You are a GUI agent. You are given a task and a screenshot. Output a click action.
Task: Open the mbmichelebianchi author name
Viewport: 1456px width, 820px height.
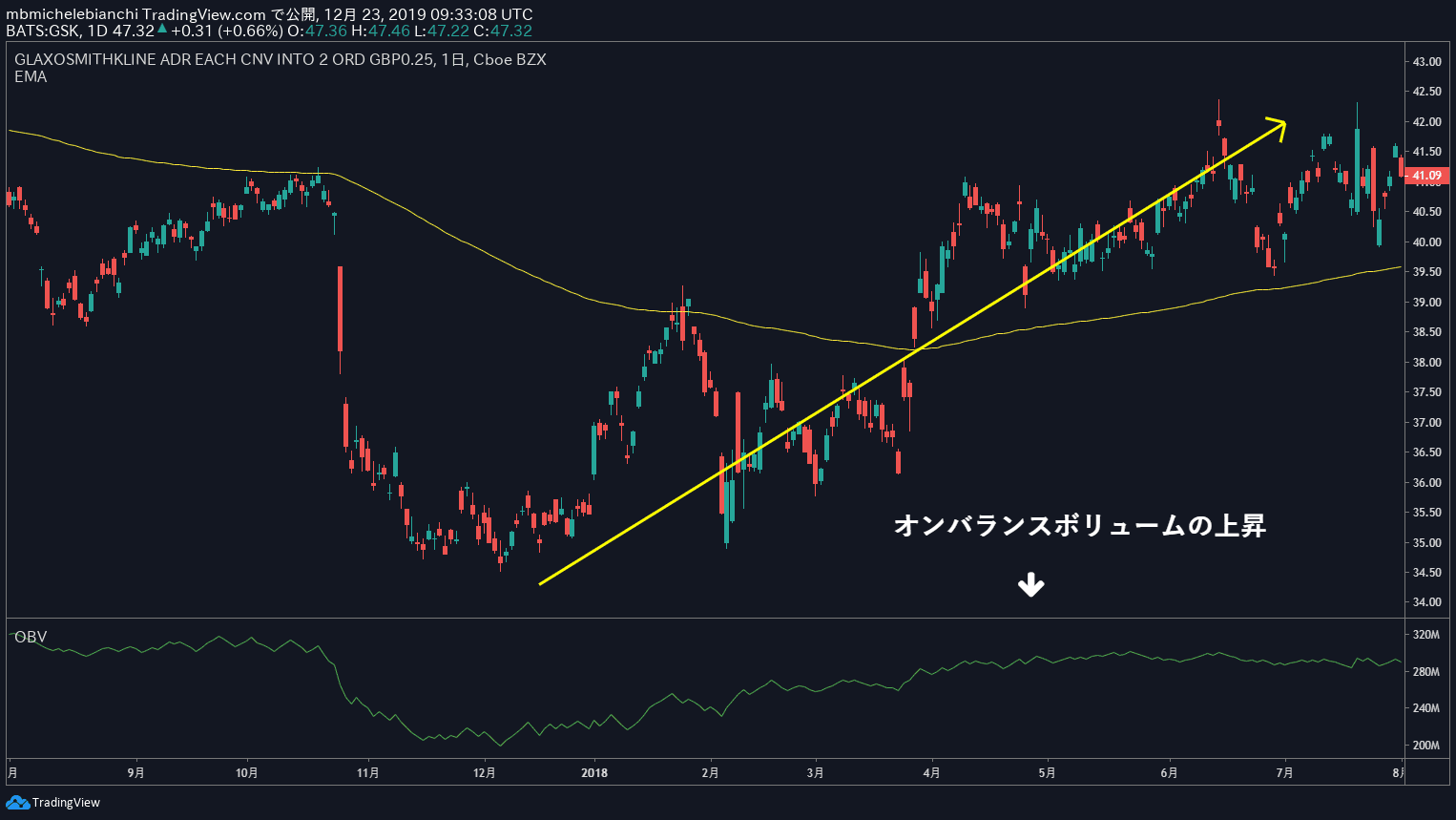pyautogui.click(x=71, y=14)
